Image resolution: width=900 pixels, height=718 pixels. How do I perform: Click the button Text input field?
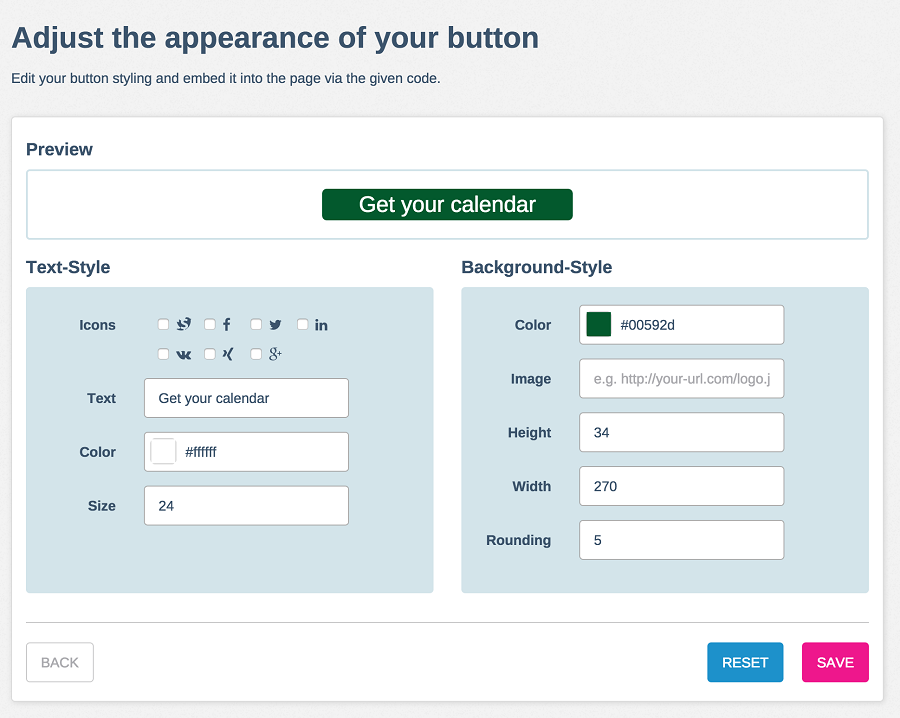246,398
